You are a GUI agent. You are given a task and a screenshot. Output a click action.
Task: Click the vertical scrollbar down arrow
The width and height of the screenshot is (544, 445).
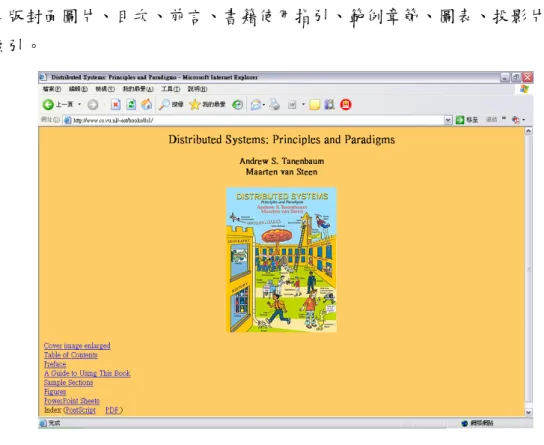[x=528, y=412]
